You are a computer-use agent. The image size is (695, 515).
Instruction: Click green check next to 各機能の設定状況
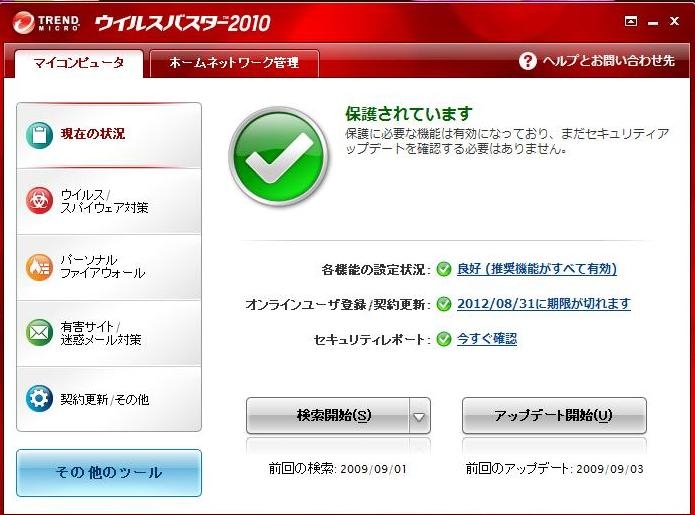coord(444,269)
